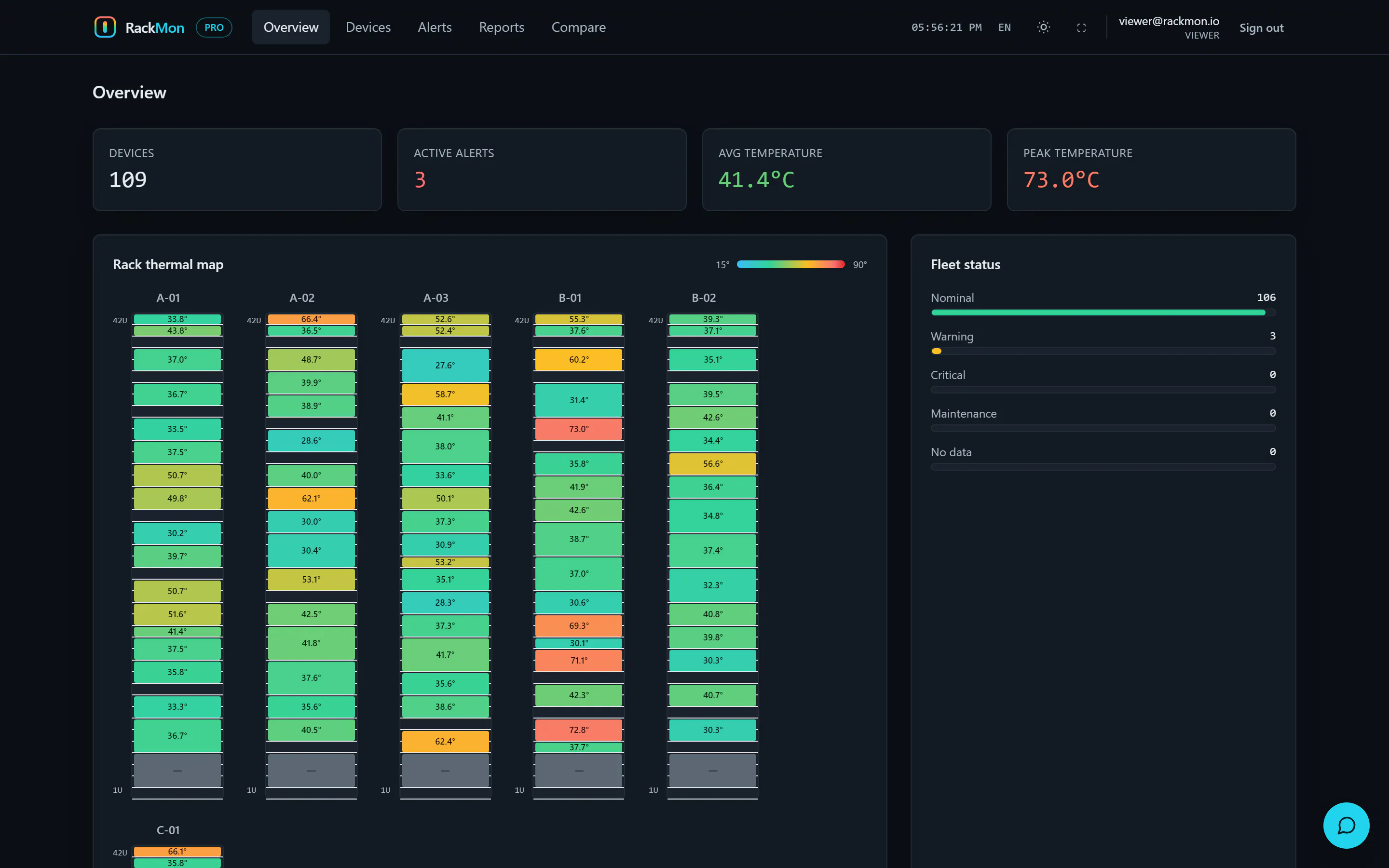Click the Nominal count 106
1389x868 pixels.
1266,298
